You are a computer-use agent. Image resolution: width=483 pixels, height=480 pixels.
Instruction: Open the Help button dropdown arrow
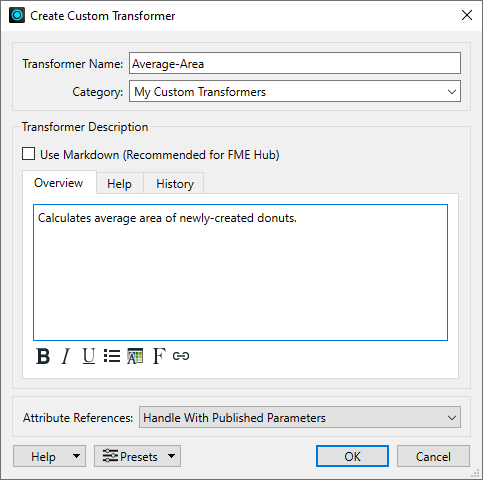[x=76, y=456]
